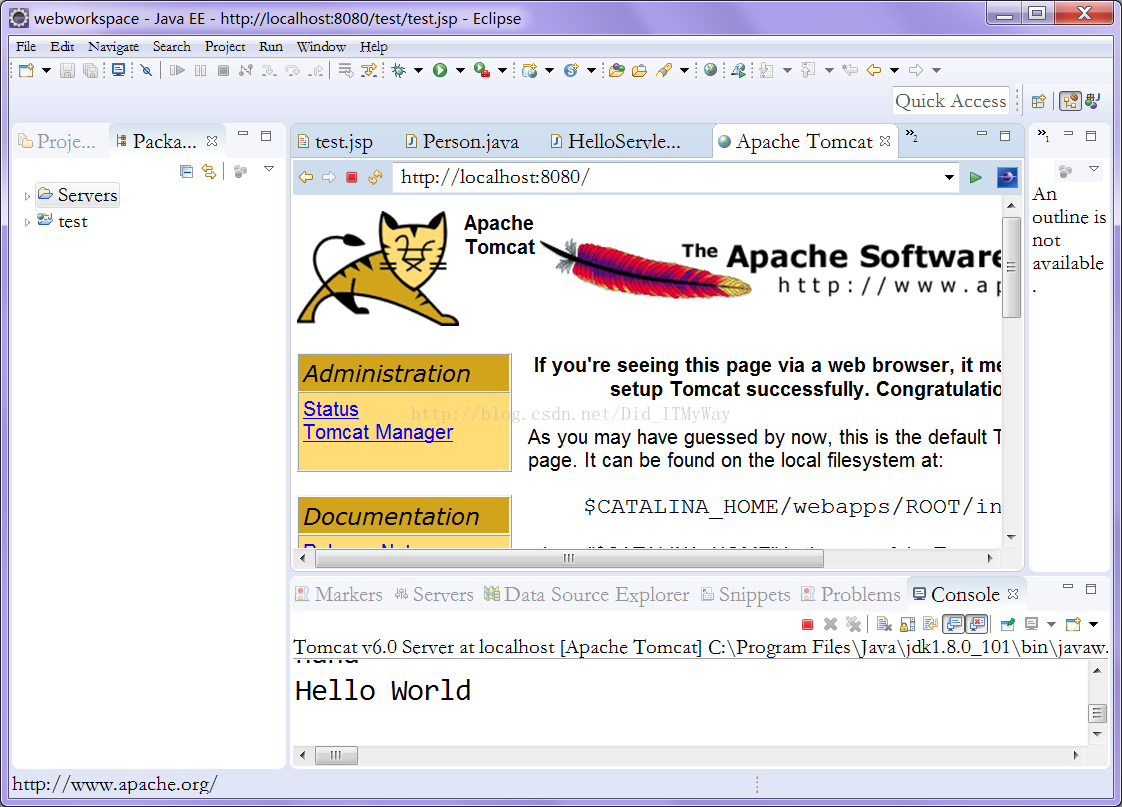Click the red Terminate icon in Console
Viewport: 1122px width, 807px height.
807,625
